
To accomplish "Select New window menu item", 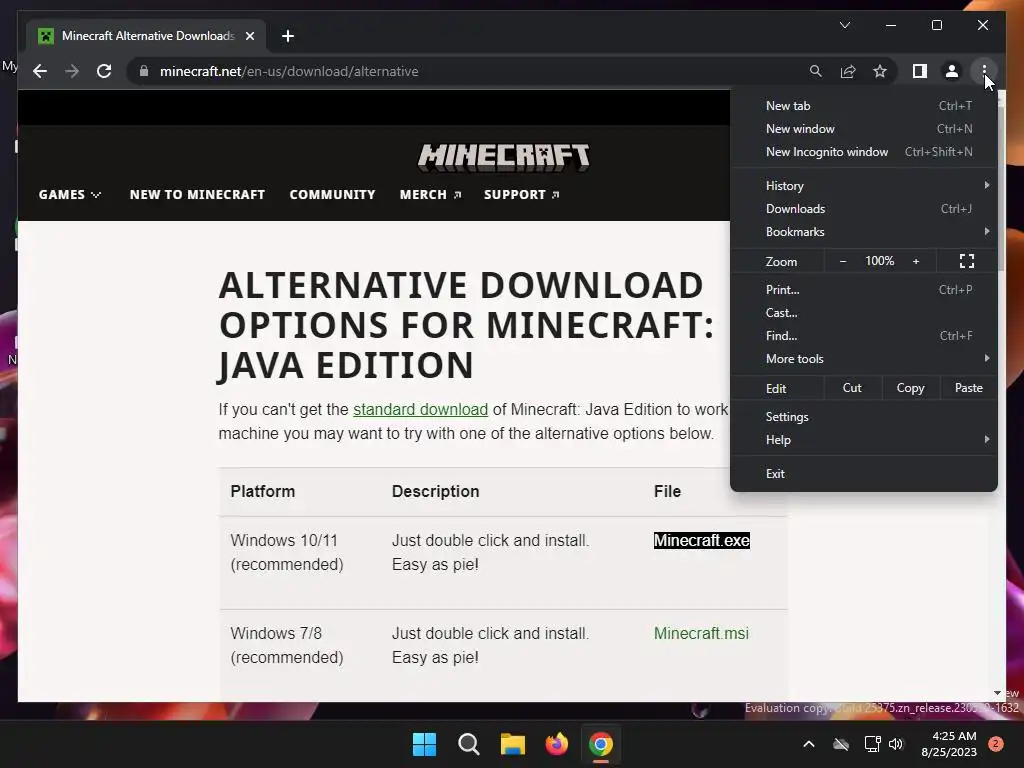I will (864, 129).
